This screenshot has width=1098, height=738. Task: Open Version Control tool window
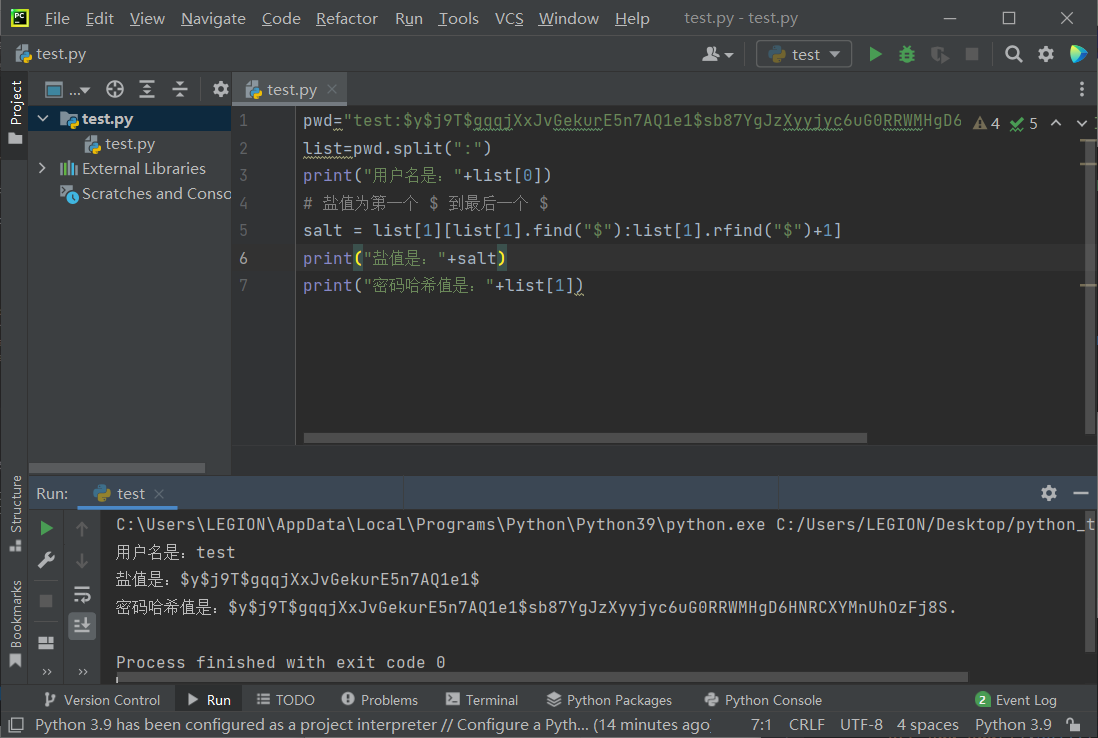point(102,699)
